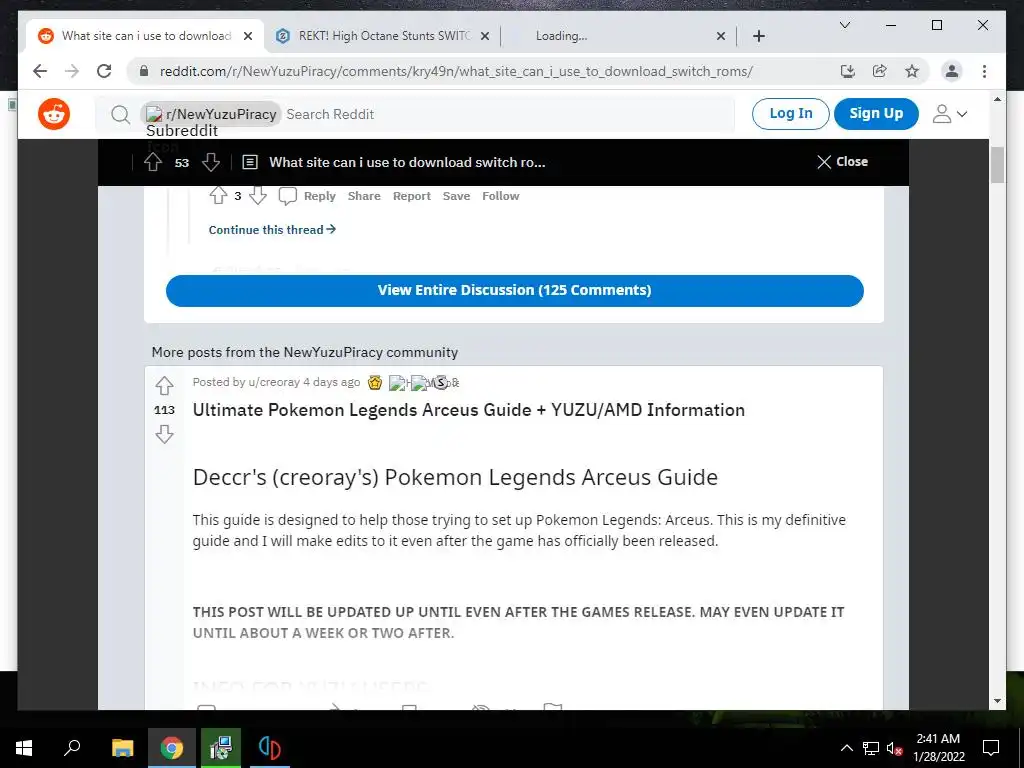Open the 'Continue this thread' link
This screenshot has width=1024, height=768.
[x=272, y=230]
